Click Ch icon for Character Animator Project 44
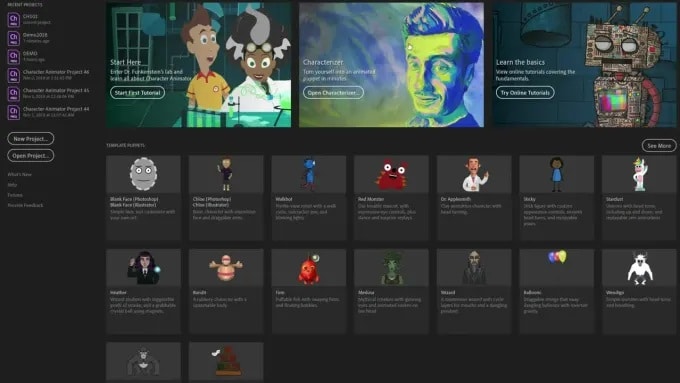 click(13, 112)
